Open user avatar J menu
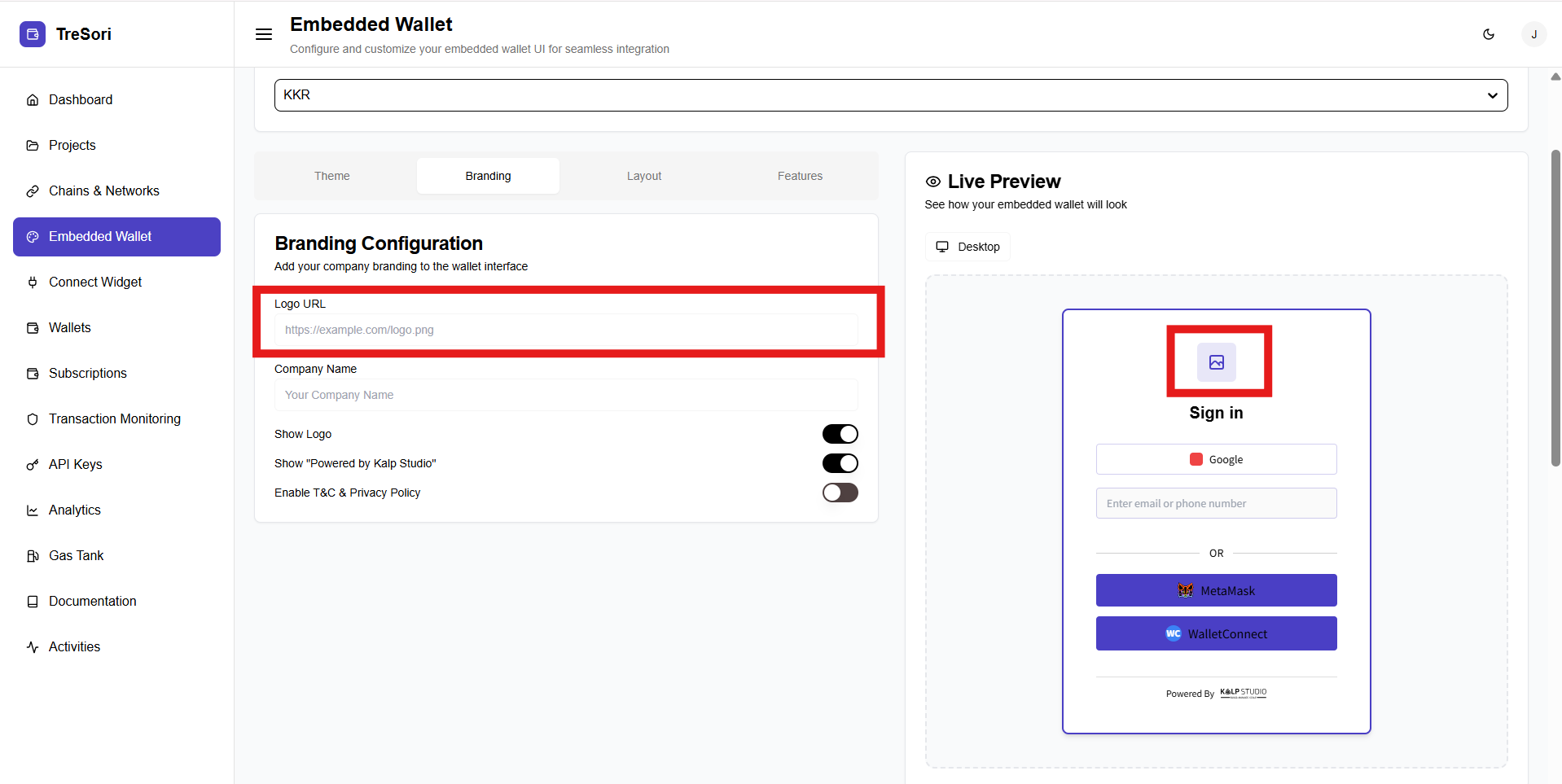Screen dimensions: 1562x784 [1533, 34]
